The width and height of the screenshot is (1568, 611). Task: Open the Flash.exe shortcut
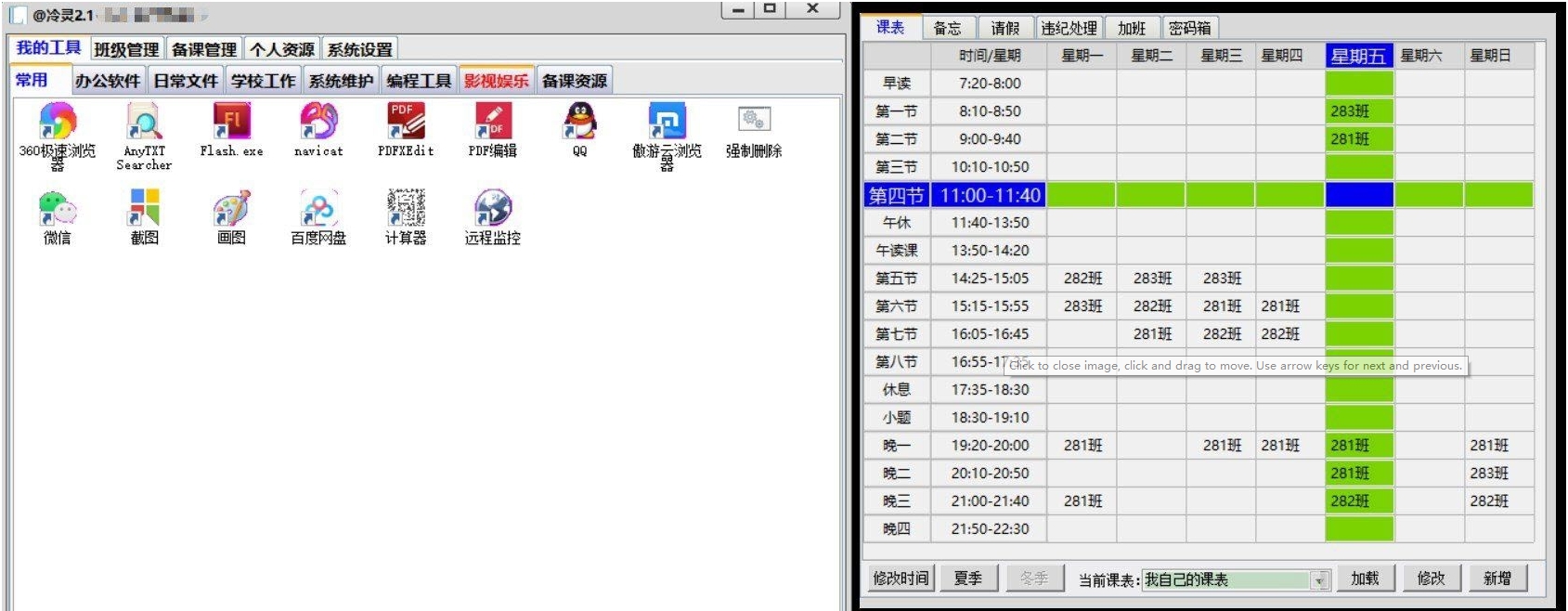point(231,130)
